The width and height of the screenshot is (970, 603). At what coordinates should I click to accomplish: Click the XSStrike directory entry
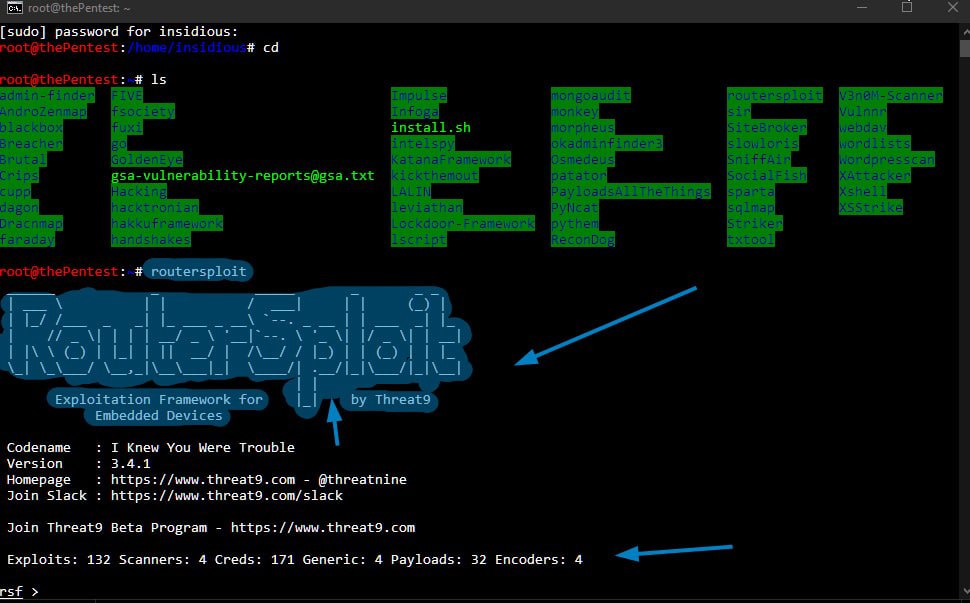[x=870, y=208]
